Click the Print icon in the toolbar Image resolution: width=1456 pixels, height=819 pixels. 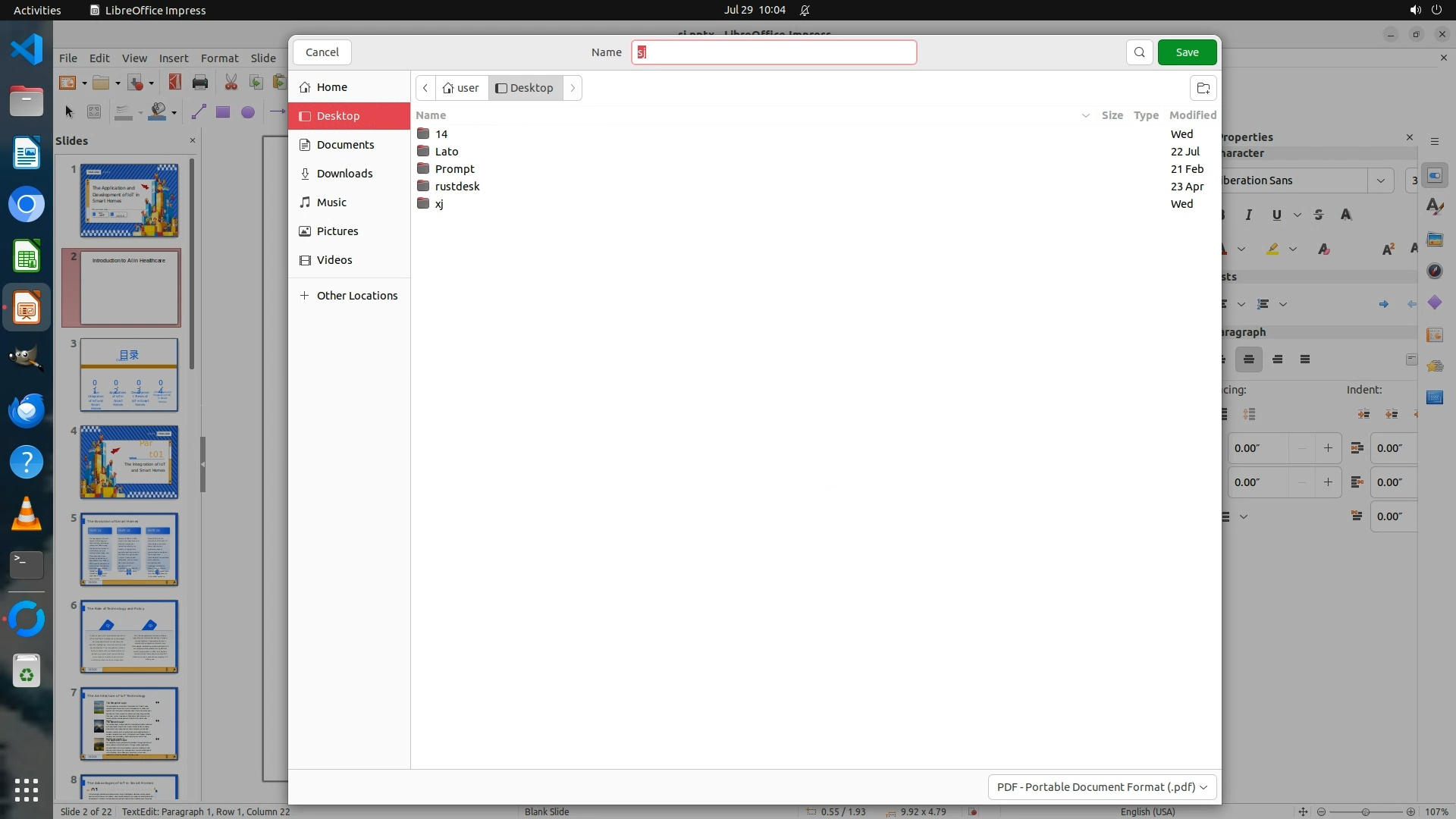tap(200, 83)
